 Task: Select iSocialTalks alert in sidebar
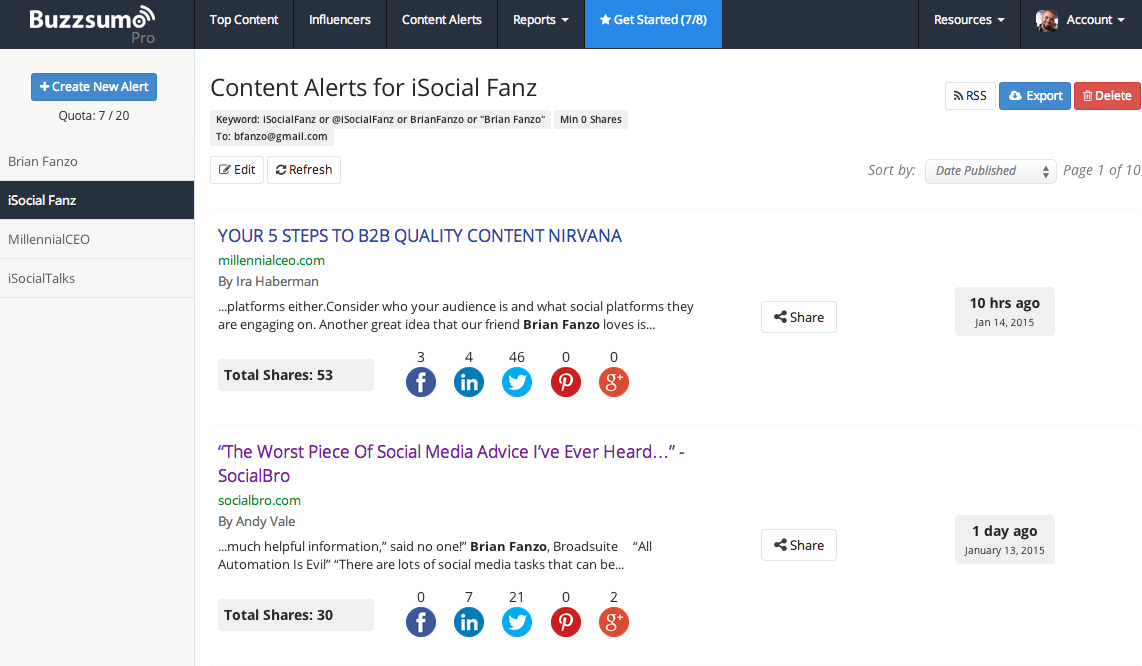[97, 278]
